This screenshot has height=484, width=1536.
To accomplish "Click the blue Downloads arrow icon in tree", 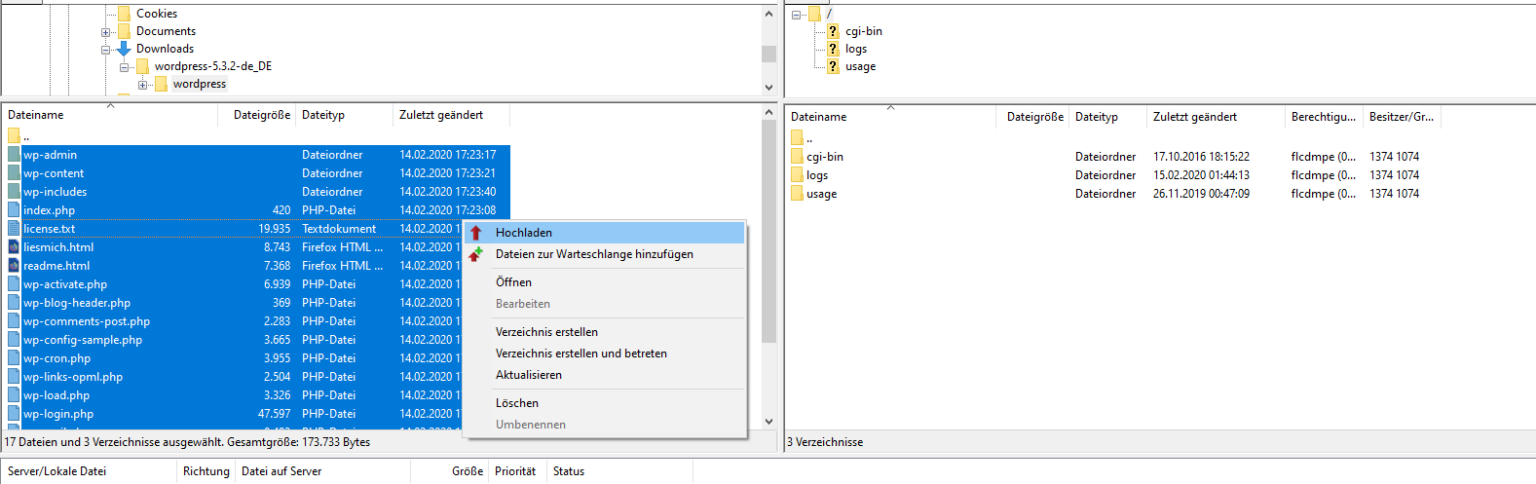I will tap(124, 48).
